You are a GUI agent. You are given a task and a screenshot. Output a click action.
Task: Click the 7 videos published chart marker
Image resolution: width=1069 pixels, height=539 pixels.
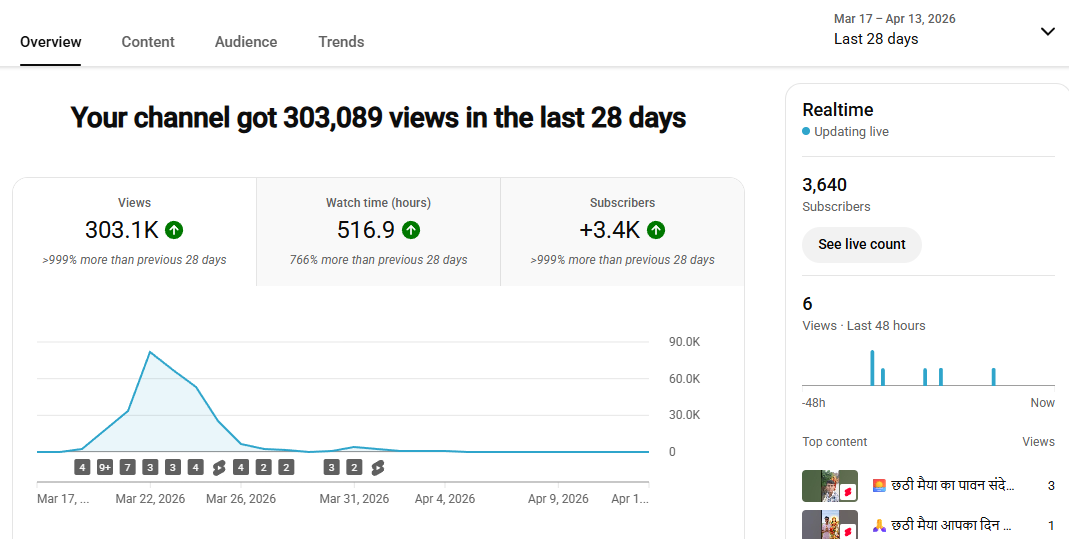coord(127,467)
